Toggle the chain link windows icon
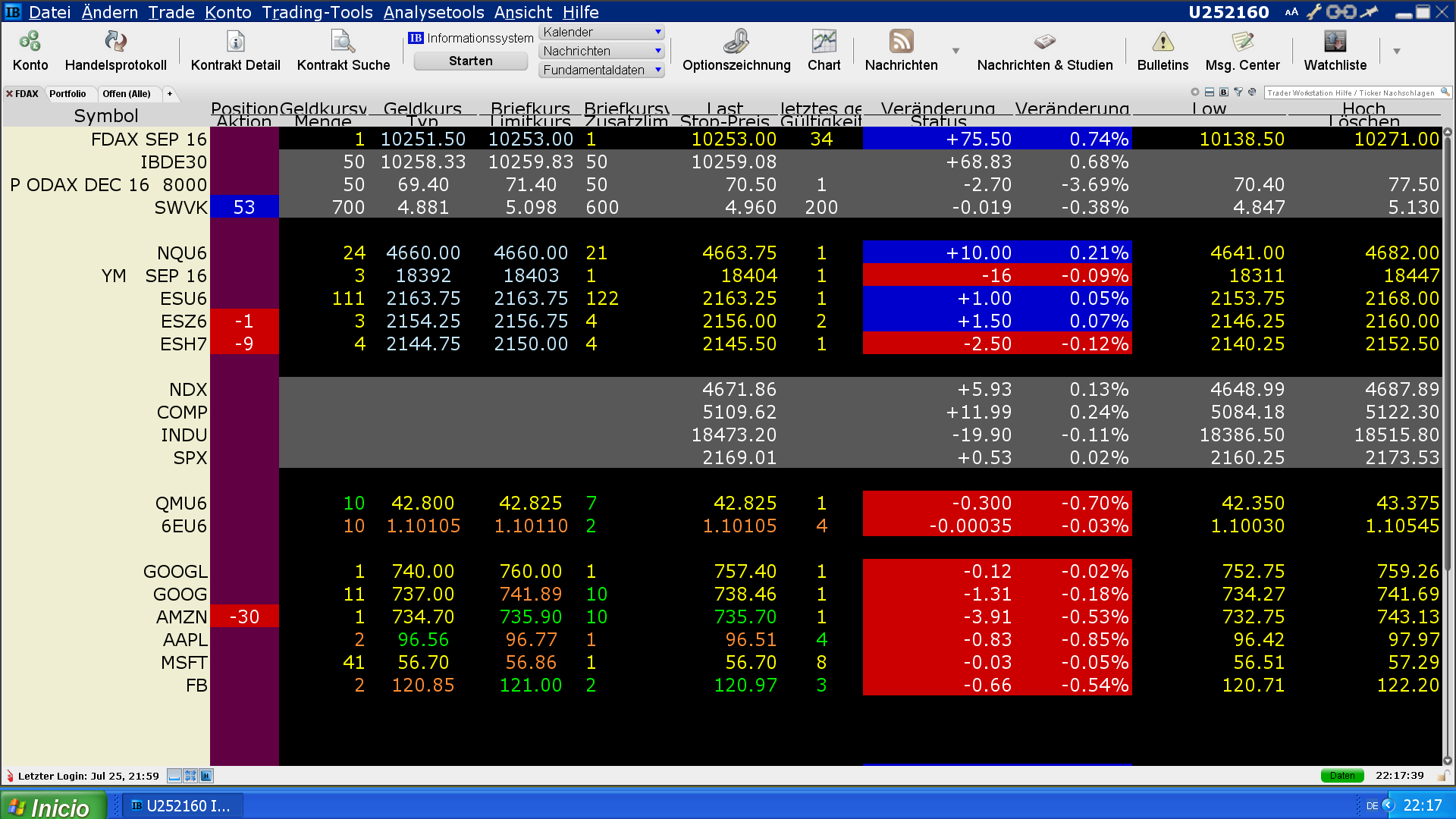 1341,12
